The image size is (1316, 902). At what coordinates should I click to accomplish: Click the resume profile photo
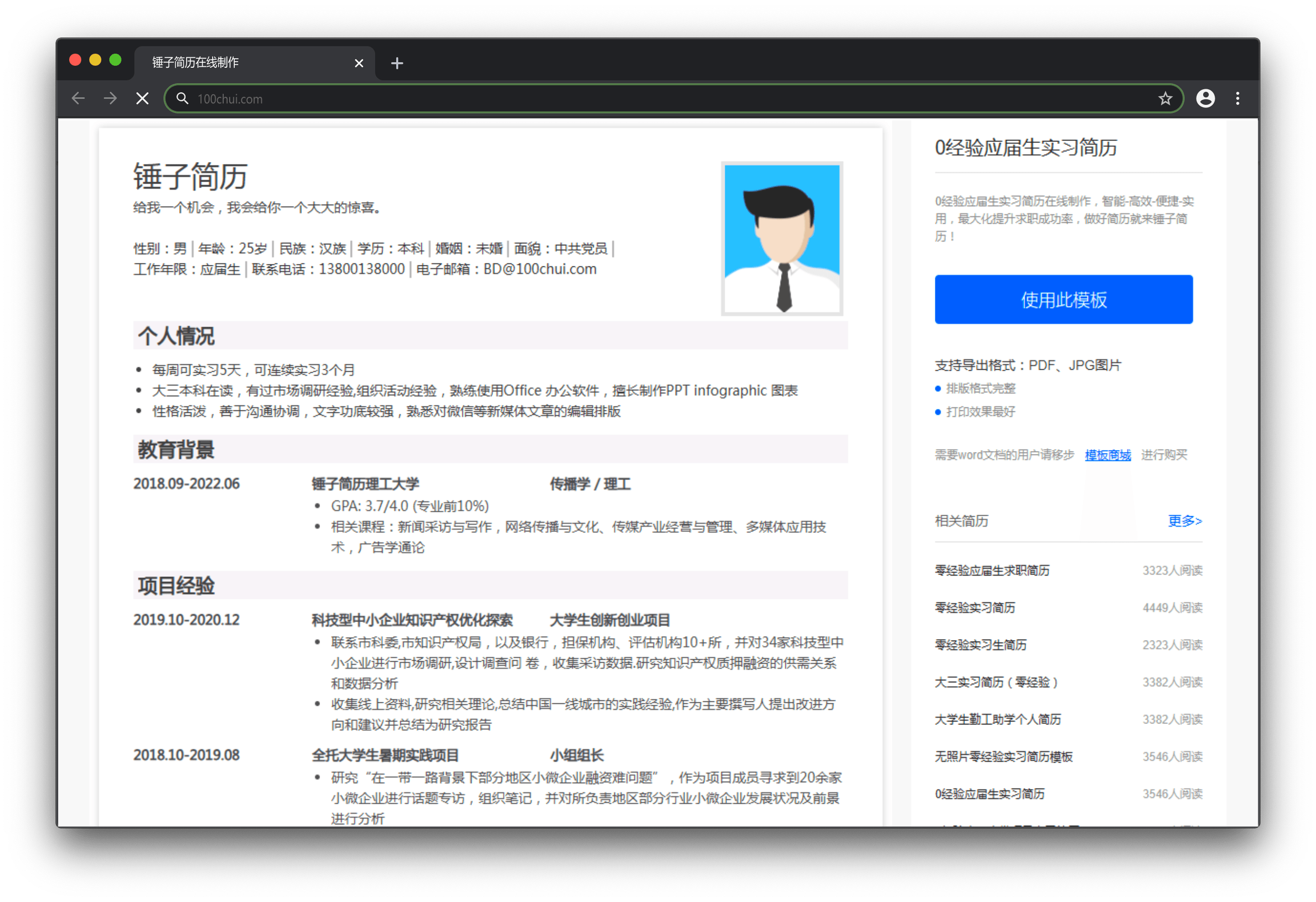point(781,238)
